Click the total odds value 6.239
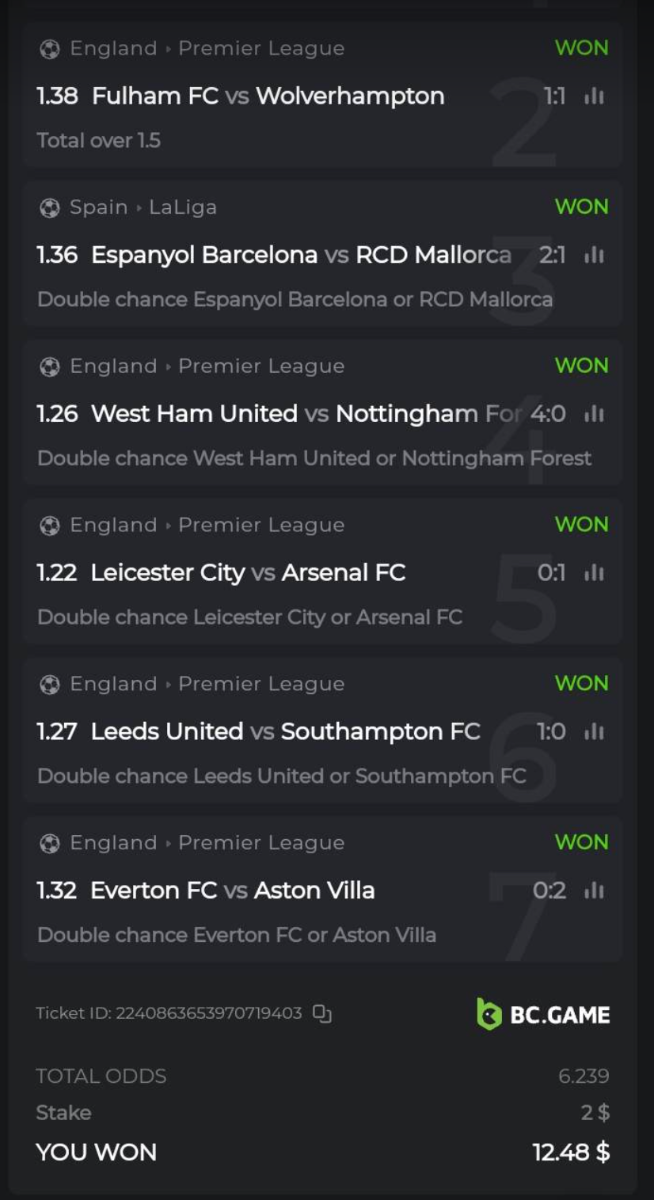654x1200 pixels. point(583,1076)
